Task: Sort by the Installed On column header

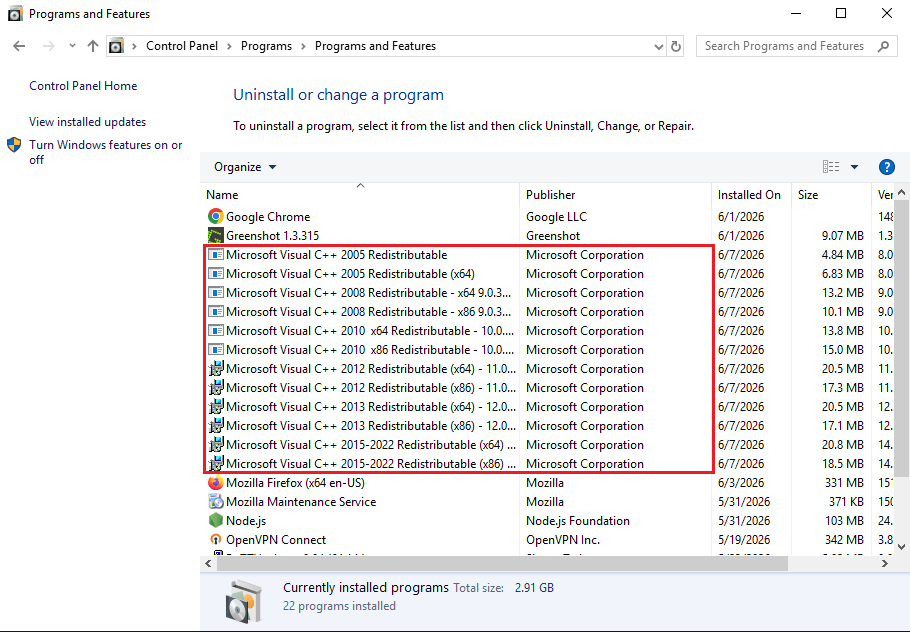Action: click(x=751, y=195)
